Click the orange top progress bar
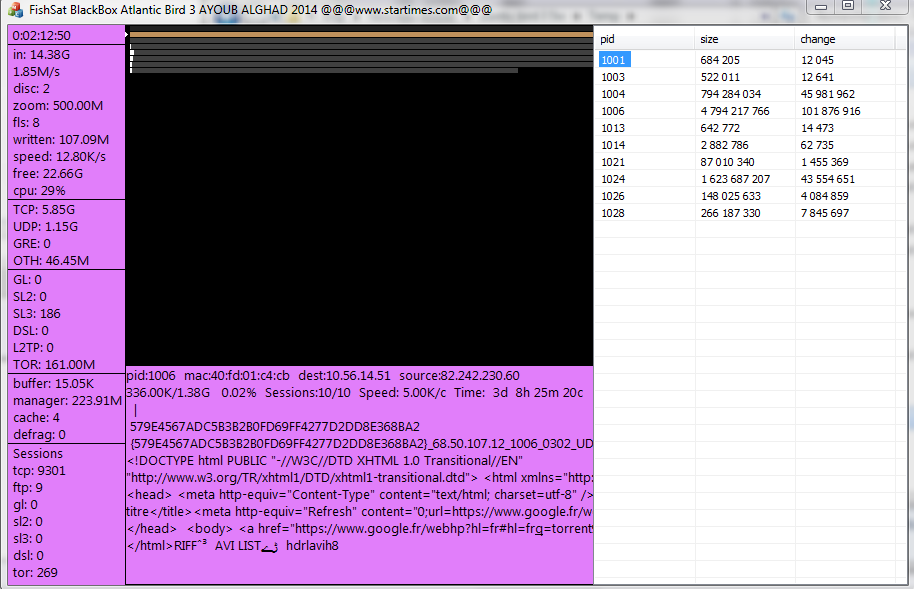This screenshot has width=914, height=589. [360, 35]
